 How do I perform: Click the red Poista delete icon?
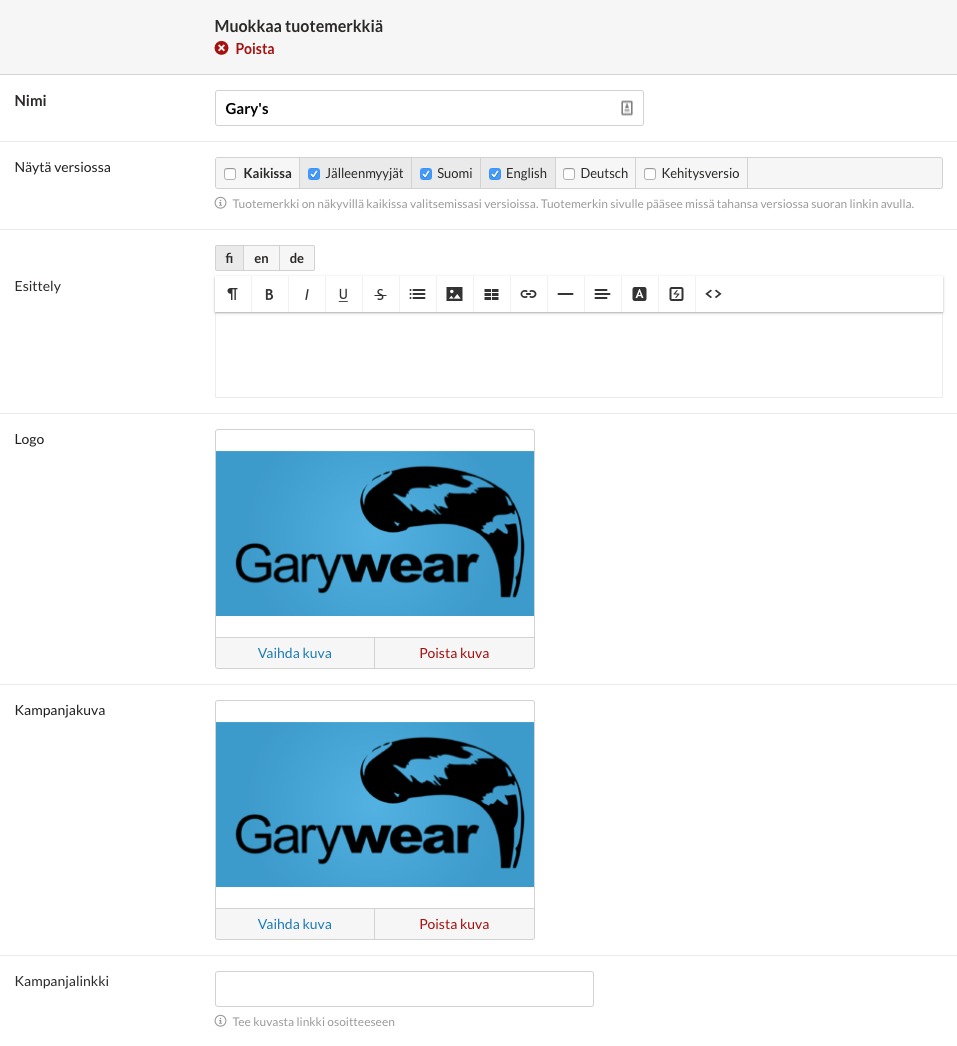coord(221,48)
